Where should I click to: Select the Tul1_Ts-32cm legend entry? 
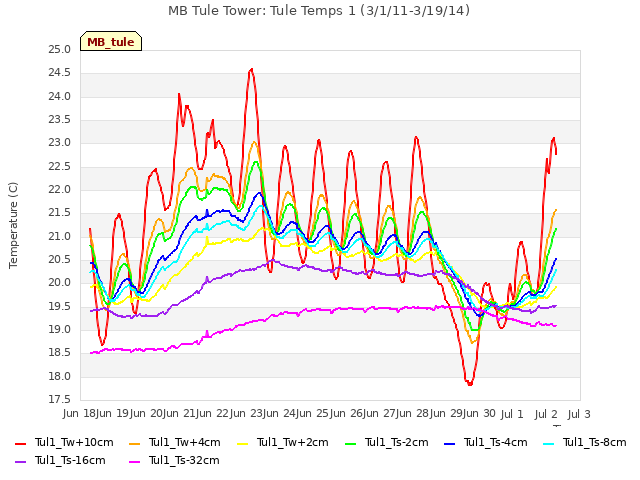click(174, 460)
